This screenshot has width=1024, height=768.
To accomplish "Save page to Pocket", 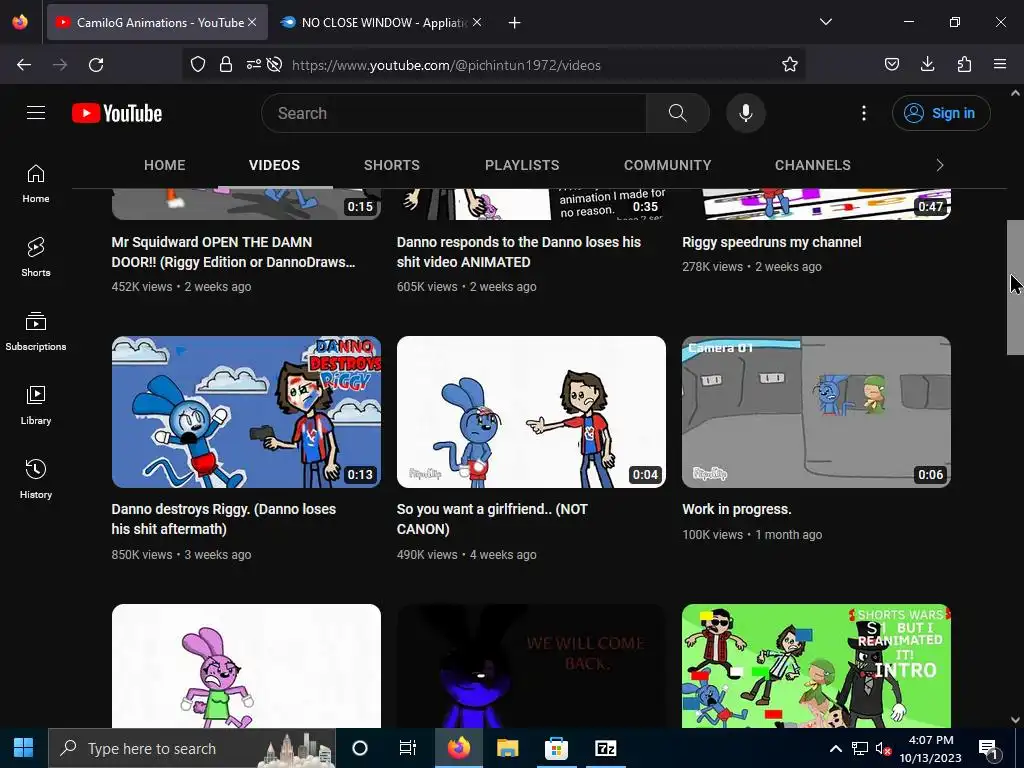I will pyautogui.click(x=891, y=64).
